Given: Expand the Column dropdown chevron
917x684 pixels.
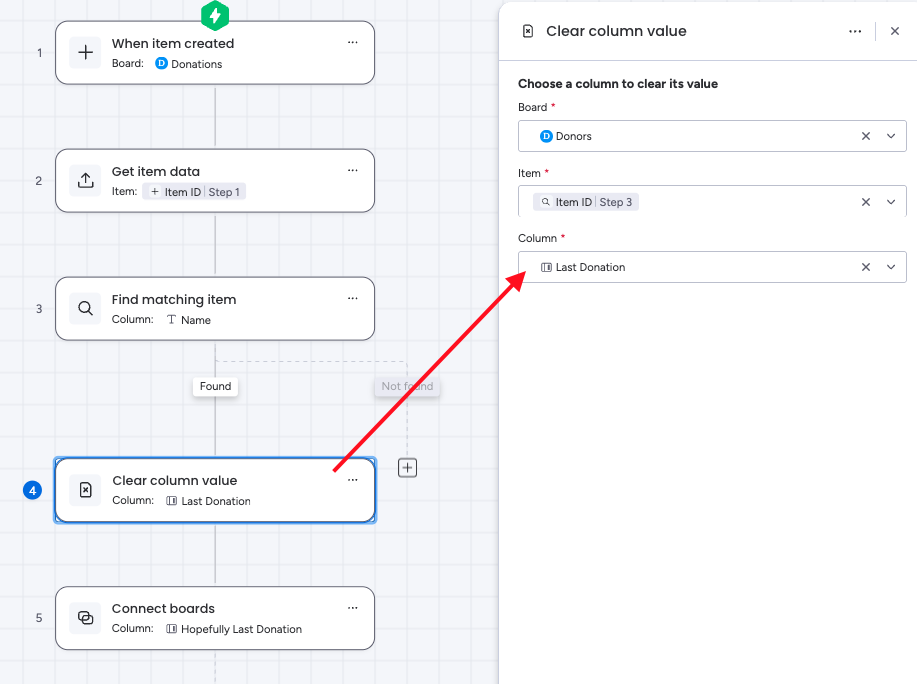Looking at the screenshot, I should click(x=891, y=267).
